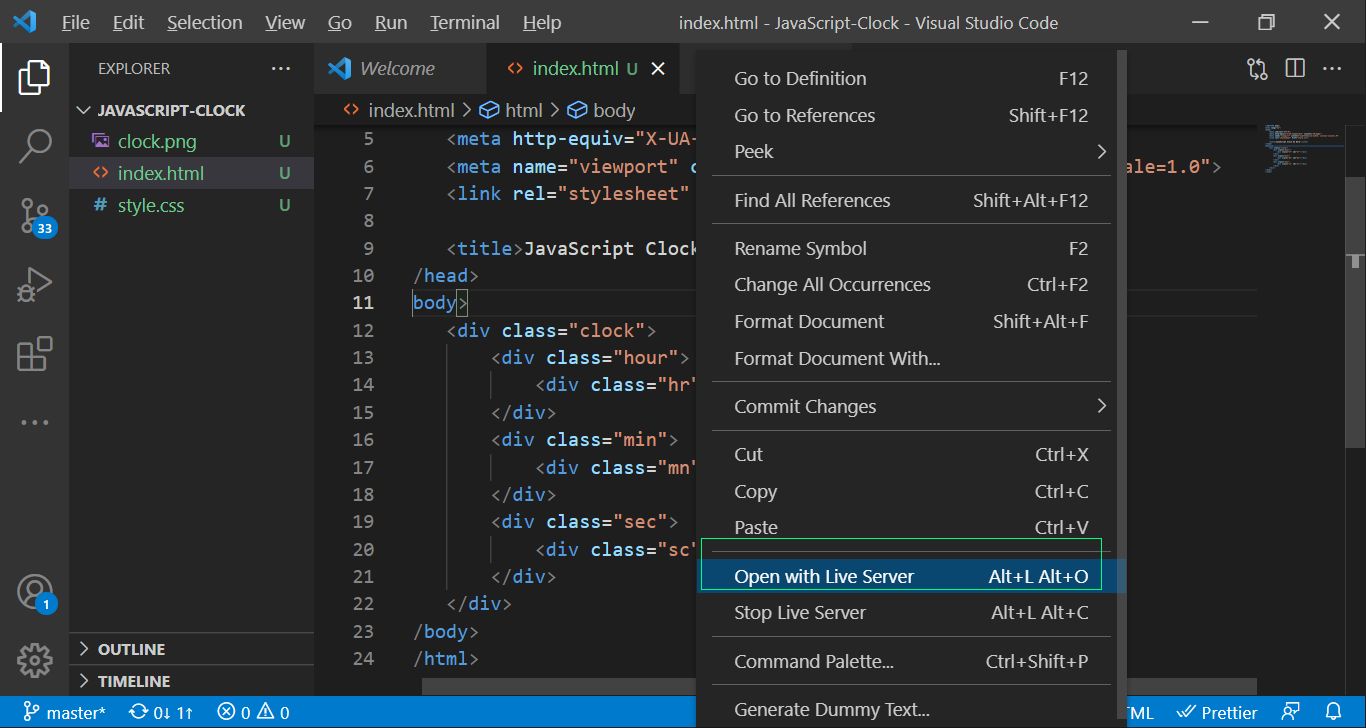Open the Explorer view in activity bar
1366x728 pixels.
(x=34, y=77)
